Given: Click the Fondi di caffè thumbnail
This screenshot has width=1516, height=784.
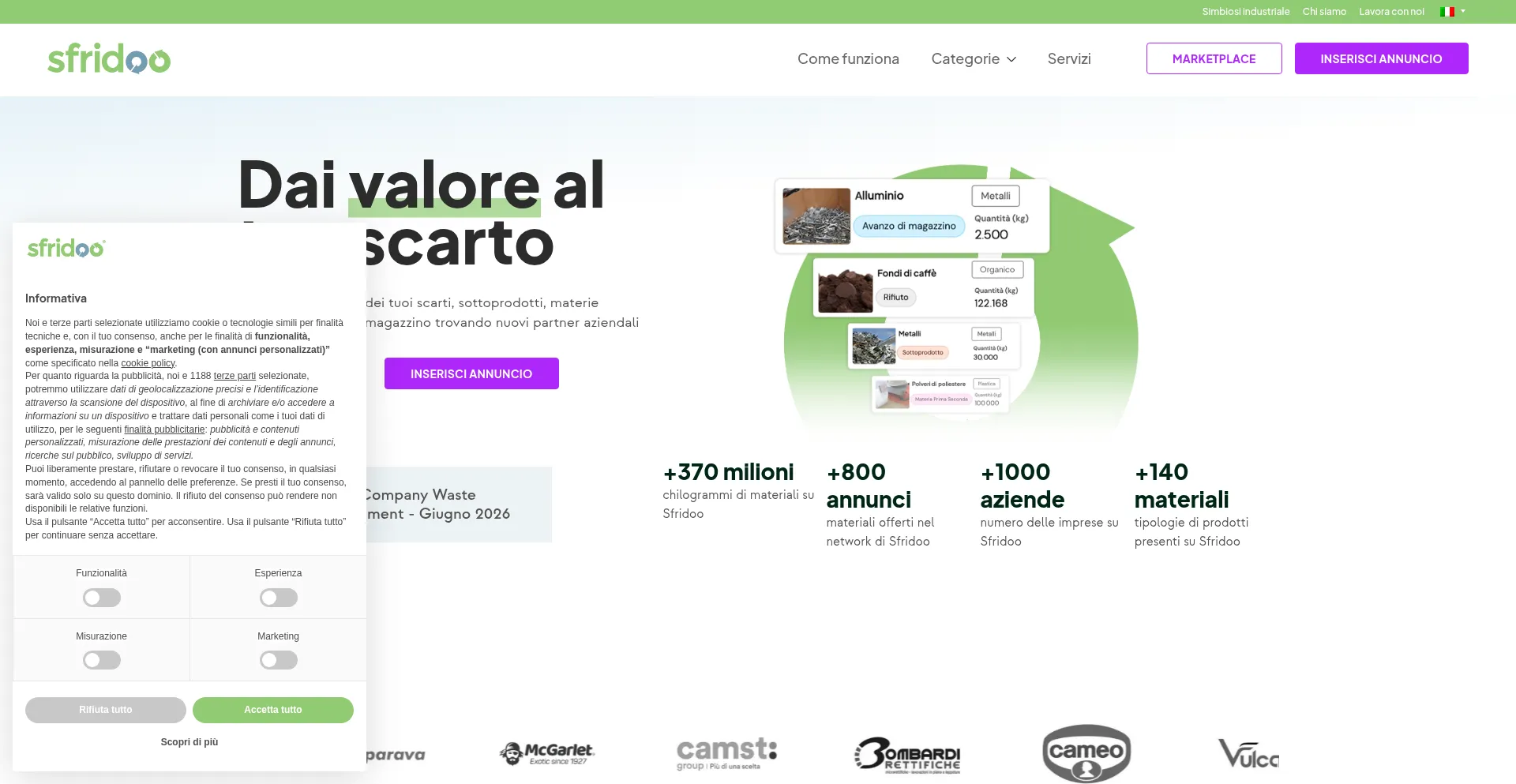Looking at the screenshot, I should (845, 290).
